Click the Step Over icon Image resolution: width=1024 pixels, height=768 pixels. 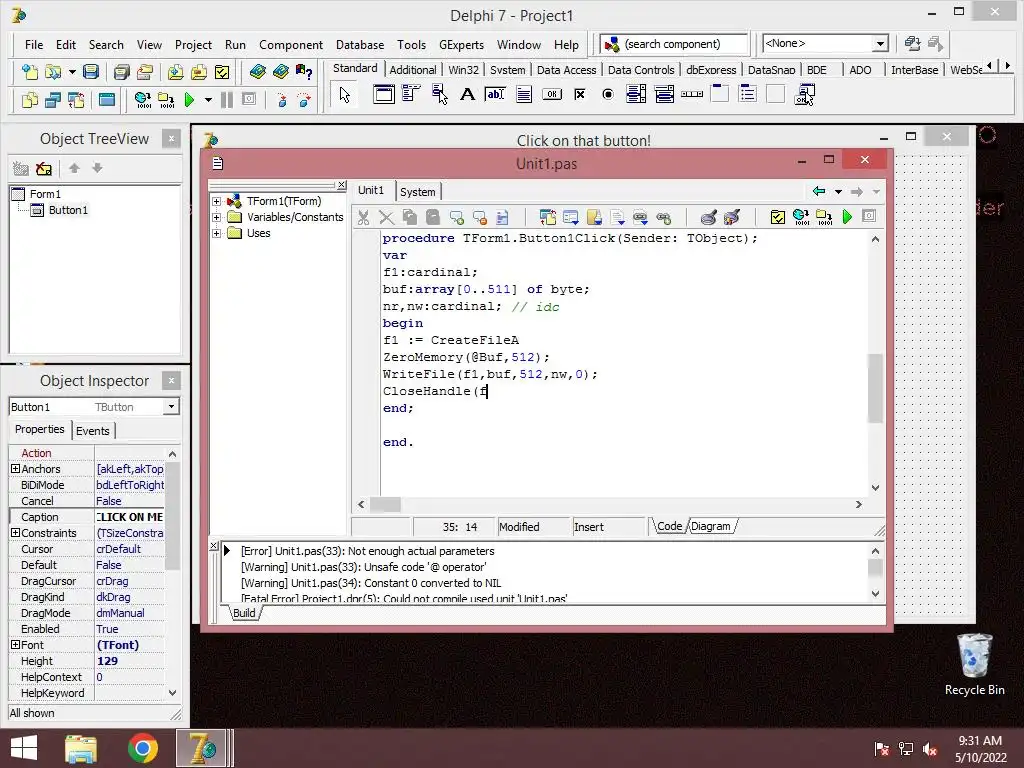[304, 100]
